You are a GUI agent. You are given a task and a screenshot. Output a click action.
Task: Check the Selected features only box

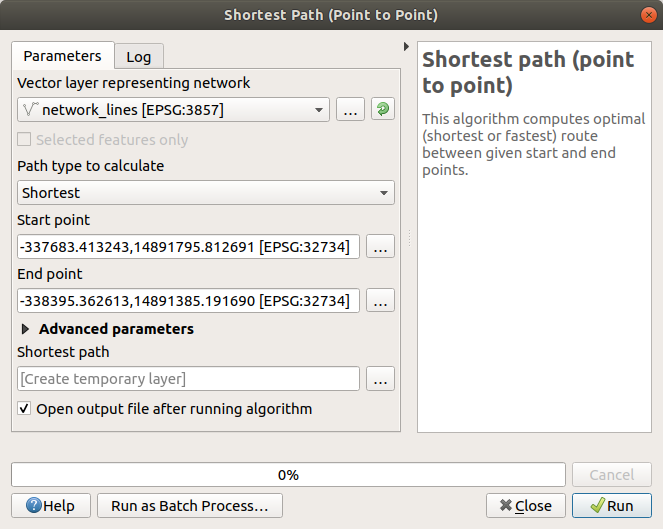click(x=24, y=140)
